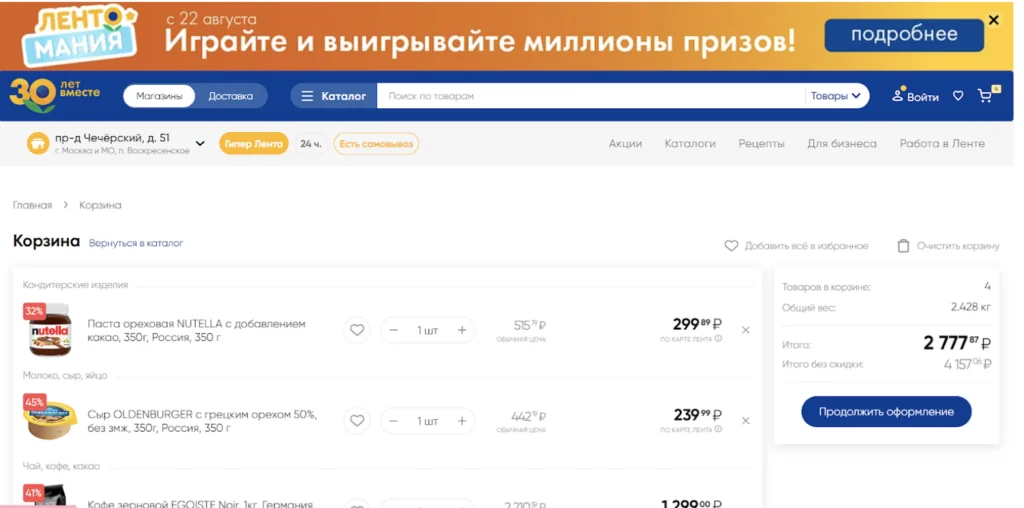This screenshot has height=508, width=1024.
Task: Click the Nutella 1 шт quantity value
Action: tap(428, 330)
